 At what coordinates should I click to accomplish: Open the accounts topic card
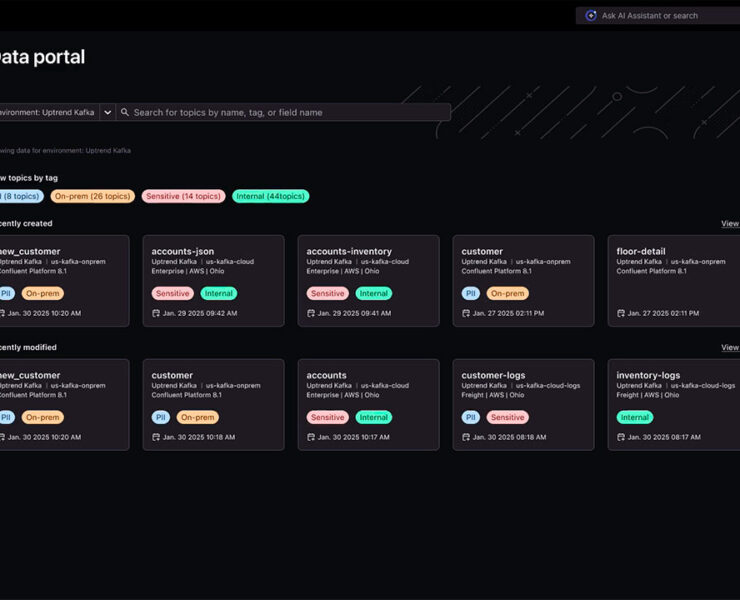(369, 405)
